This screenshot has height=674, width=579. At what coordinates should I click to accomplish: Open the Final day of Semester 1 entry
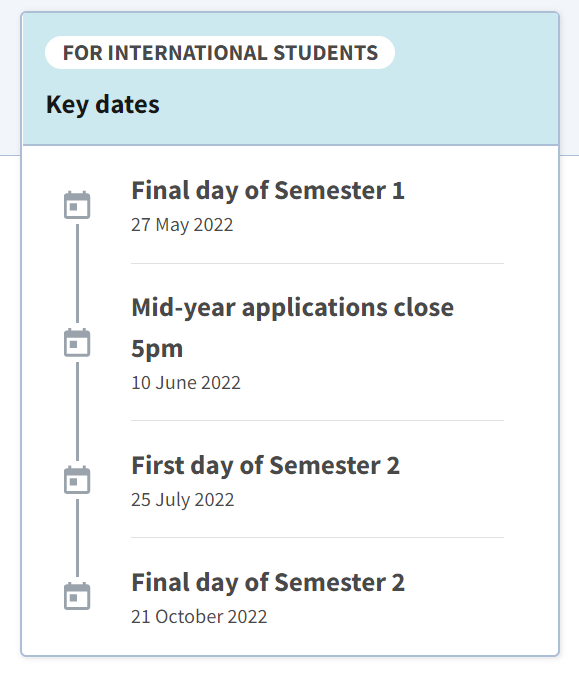(x=268, y=190)
